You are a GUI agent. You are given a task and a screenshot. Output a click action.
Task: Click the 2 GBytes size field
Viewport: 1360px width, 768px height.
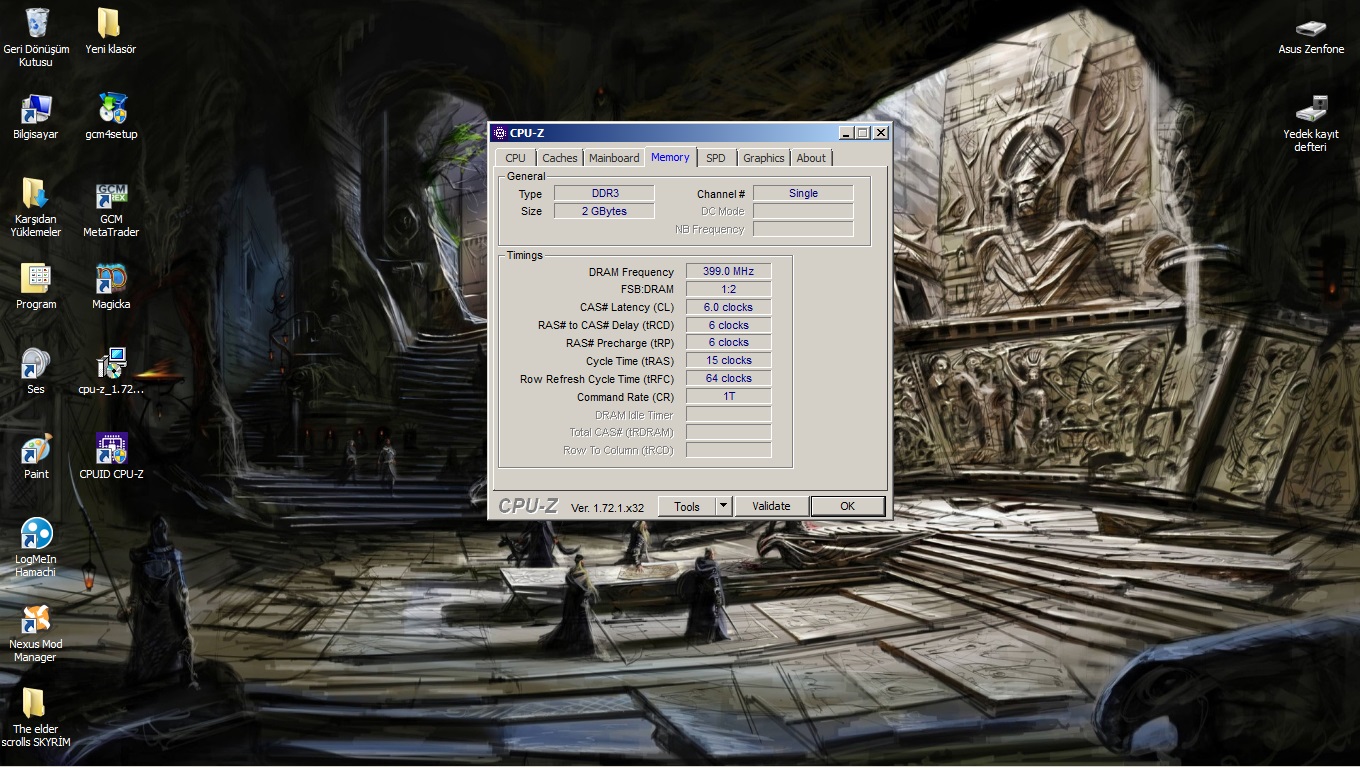604,211
